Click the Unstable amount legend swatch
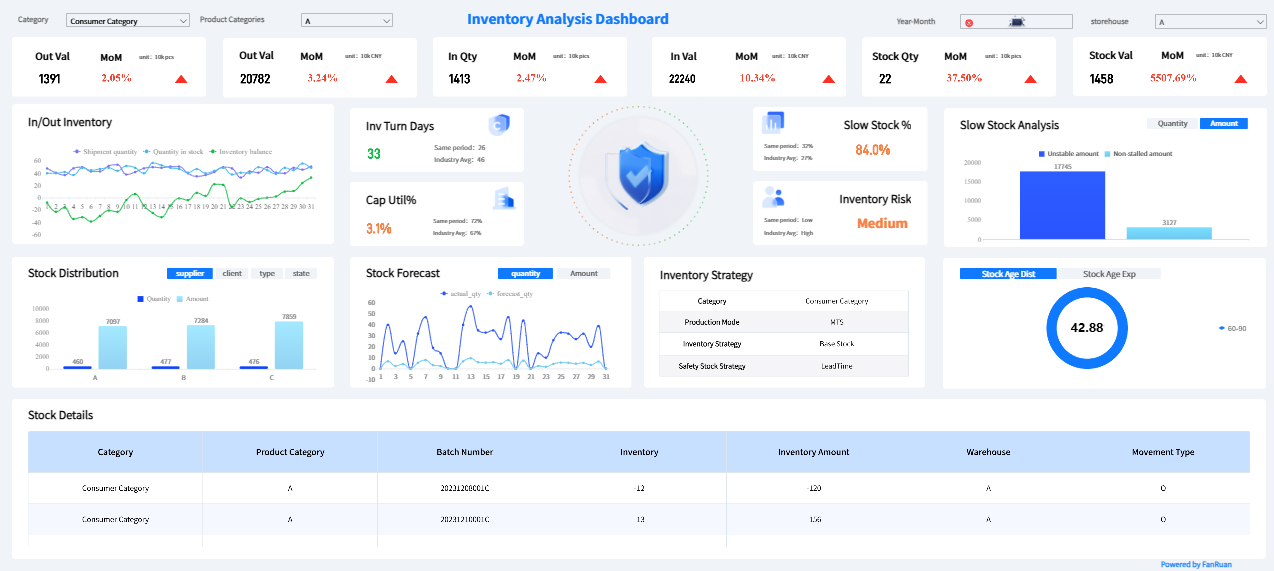Screen dimensions: 1274x571 pos(1041,154)
